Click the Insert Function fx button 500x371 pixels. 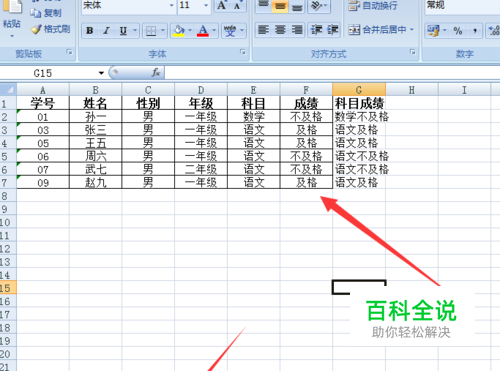156,72
